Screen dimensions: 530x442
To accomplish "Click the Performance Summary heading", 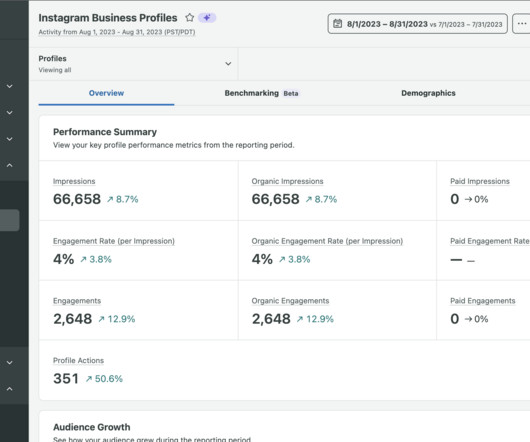I will [105, 132].
